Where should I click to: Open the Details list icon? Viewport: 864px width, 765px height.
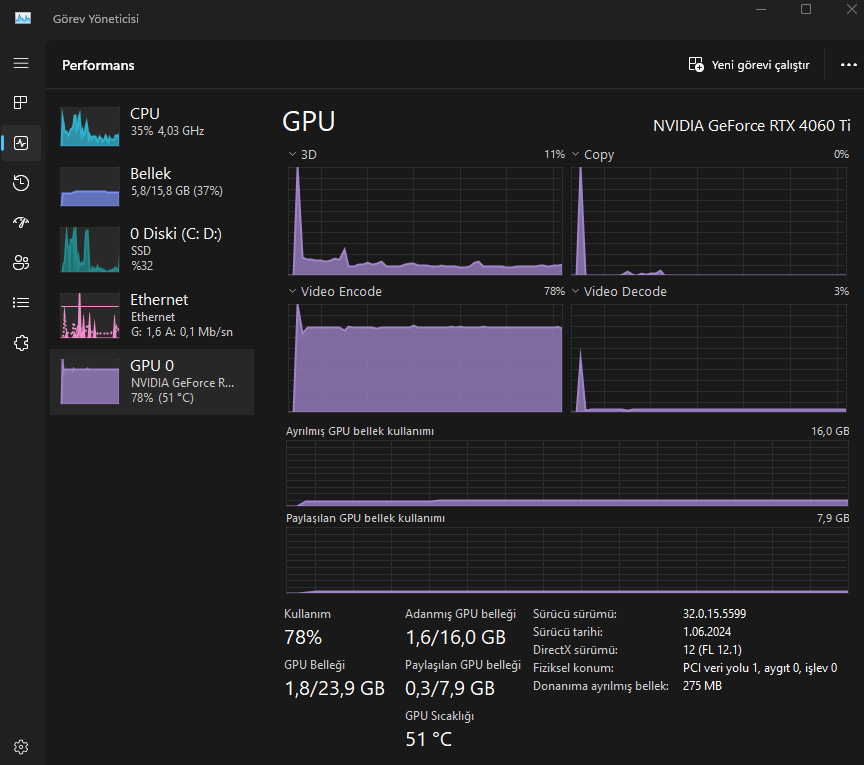coord(21,303)
